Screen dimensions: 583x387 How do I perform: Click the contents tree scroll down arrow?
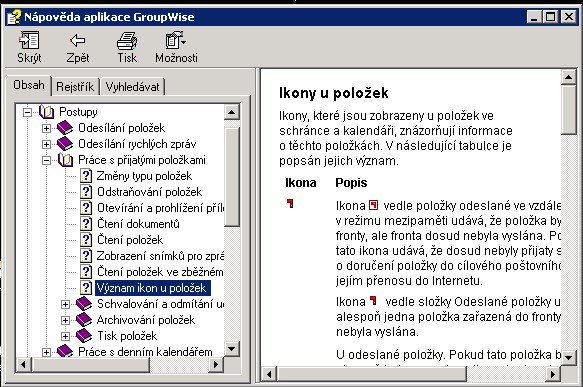point(232,349)
